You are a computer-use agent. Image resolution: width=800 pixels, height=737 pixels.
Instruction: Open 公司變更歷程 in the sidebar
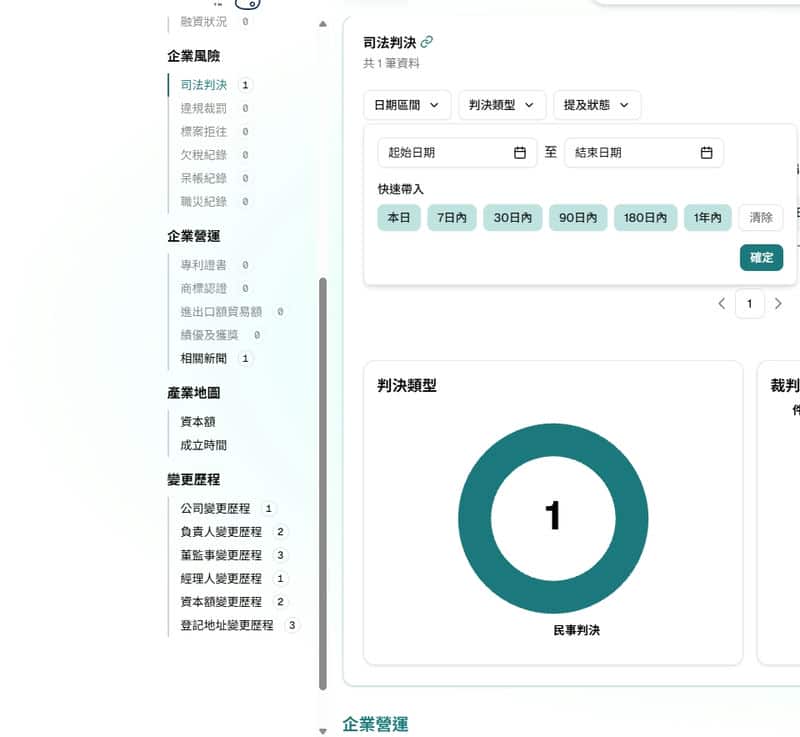[215, 508]
